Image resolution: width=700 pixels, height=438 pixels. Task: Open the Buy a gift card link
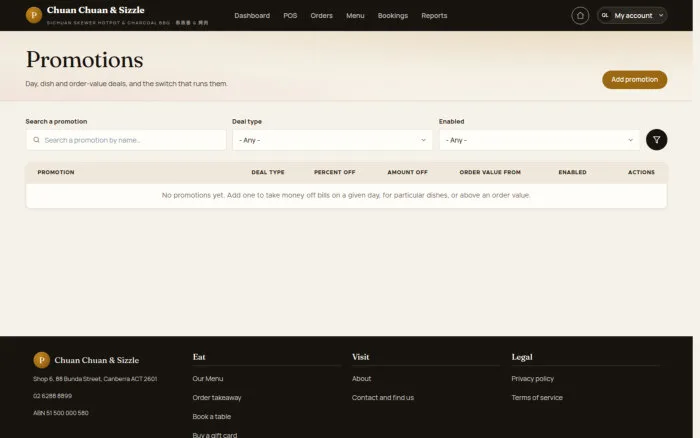click(215, 434)
